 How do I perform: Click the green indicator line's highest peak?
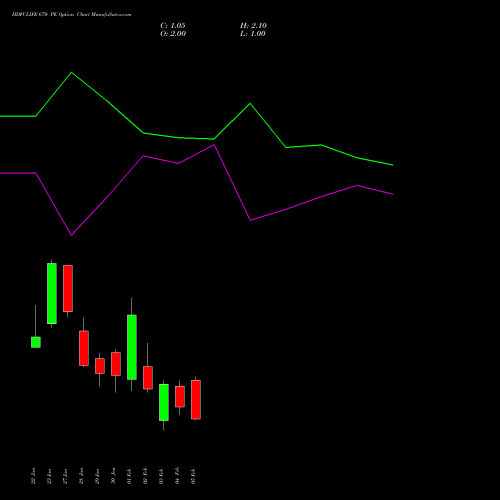[72, 72]
